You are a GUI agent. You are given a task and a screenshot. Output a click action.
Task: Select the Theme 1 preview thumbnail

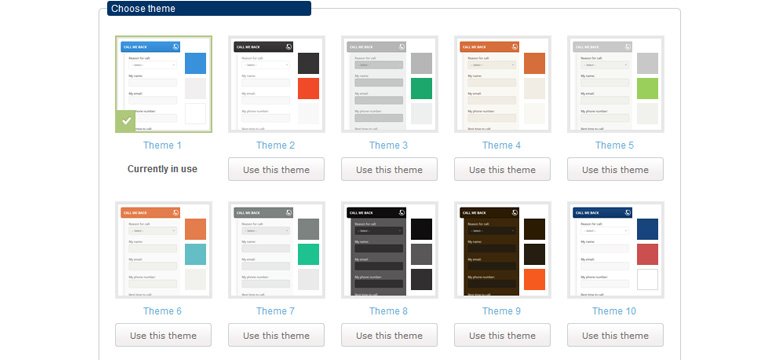pos(163,84)
